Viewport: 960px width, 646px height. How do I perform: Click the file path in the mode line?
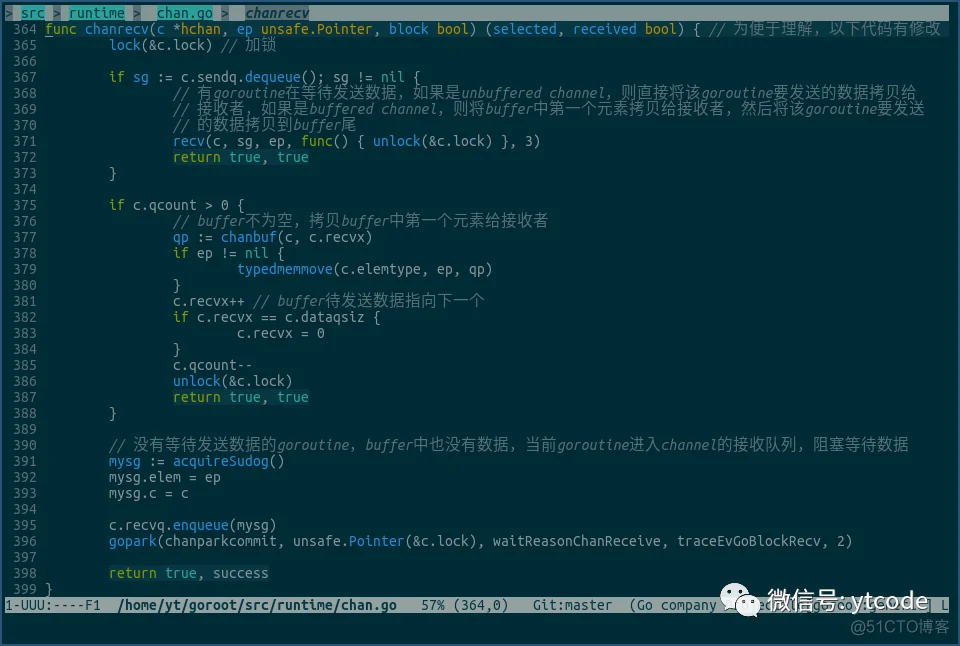click(257, 606)
